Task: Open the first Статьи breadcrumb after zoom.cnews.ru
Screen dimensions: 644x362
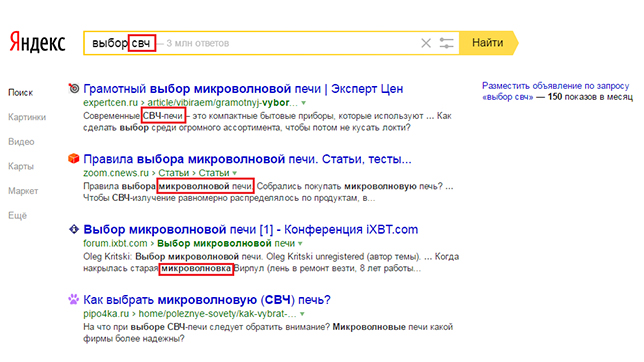Action: pyautogui.click(x=174, y=173)
